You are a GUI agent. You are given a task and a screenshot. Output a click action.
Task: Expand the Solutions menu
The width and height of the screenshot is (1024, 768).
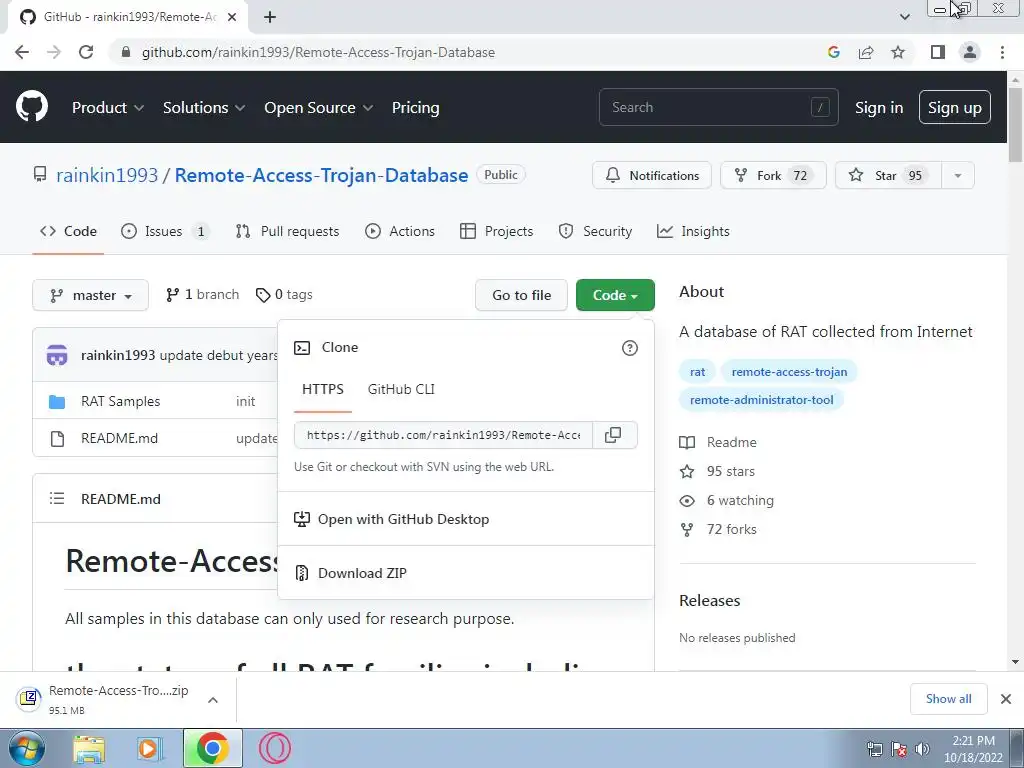pyautogui.click(x=204, y=108)
